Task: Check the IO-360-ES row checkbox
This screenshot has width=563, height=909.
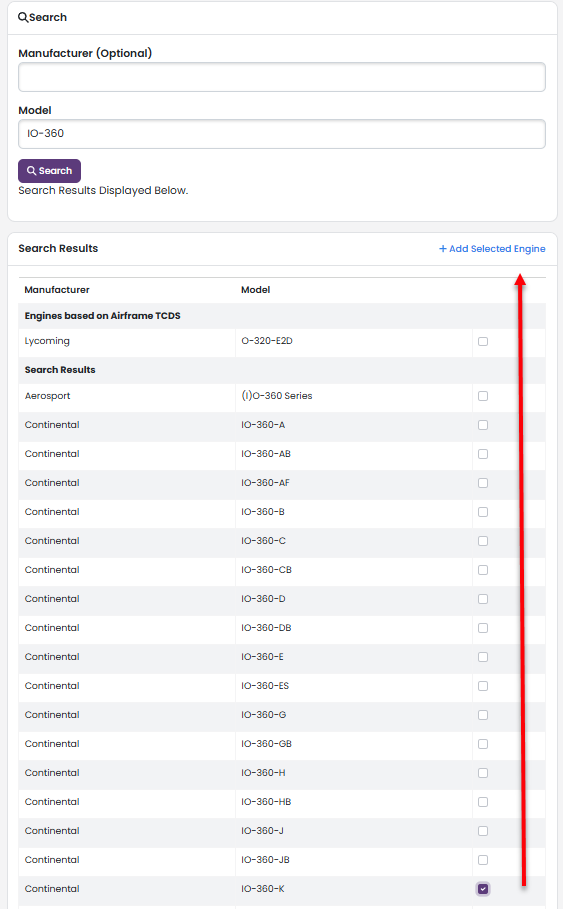Action: (x=483, y=686)
